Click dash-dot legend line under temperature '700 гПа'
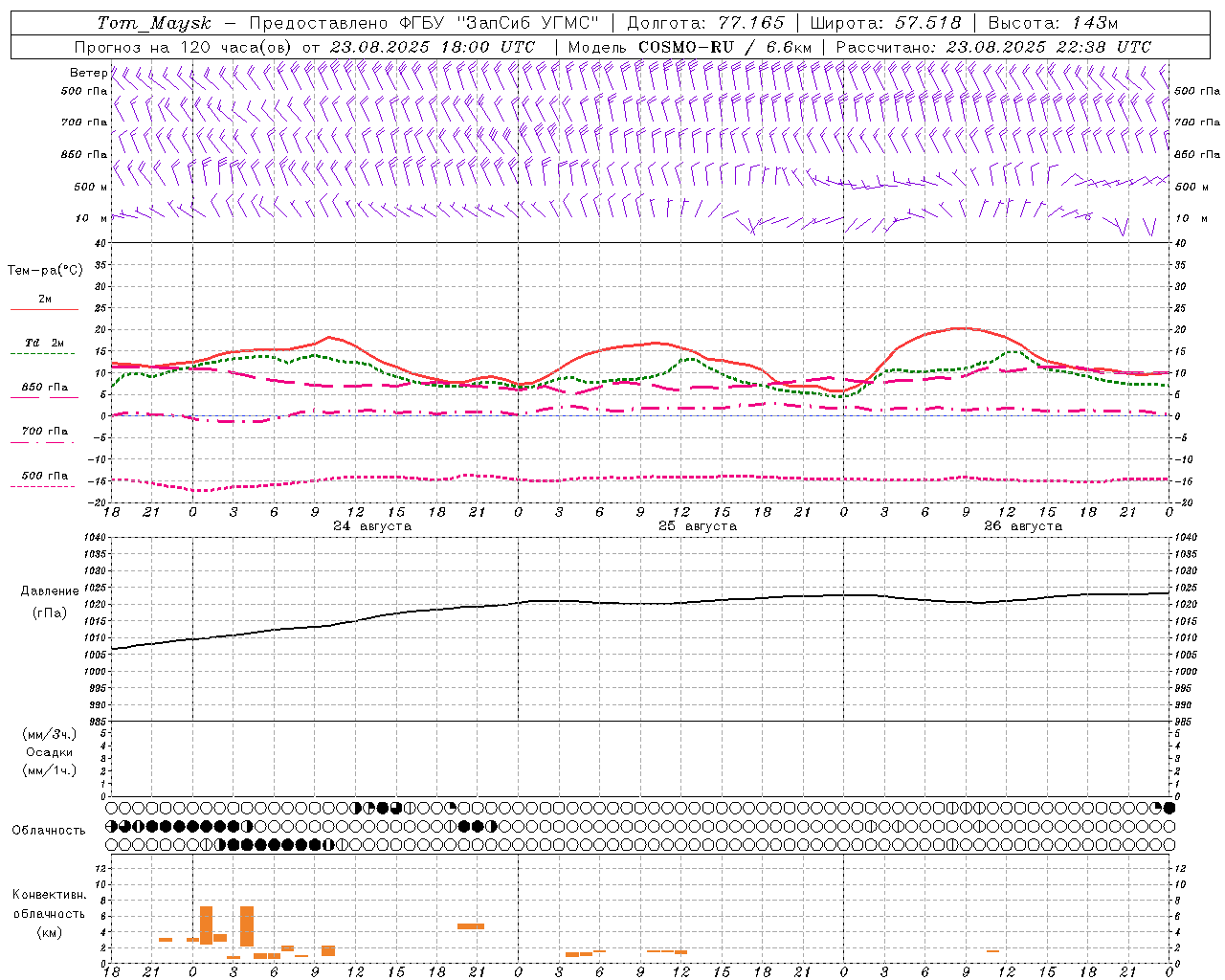Screen dimensions: 1225x980 click(x=43, y=442)
